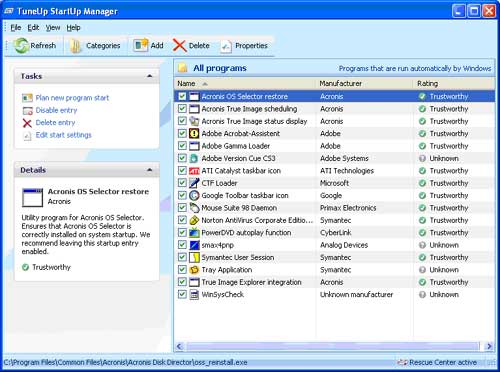Select the True Image Explorer integration row
This screenshot has width=500, height=372.
pyautogui.click(x=334, y=282)
